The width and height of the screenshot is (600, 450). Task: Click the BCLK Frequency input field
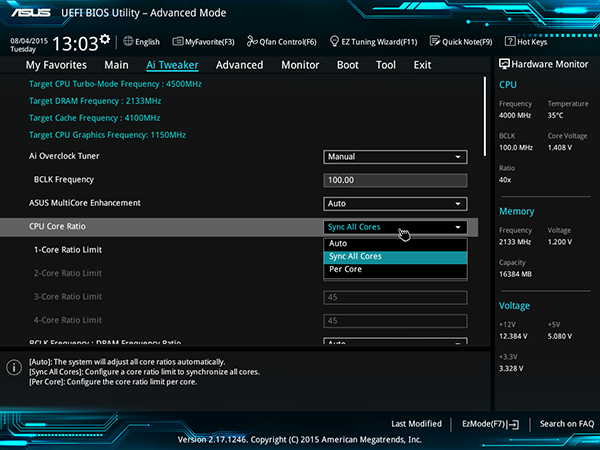(395, 180)
